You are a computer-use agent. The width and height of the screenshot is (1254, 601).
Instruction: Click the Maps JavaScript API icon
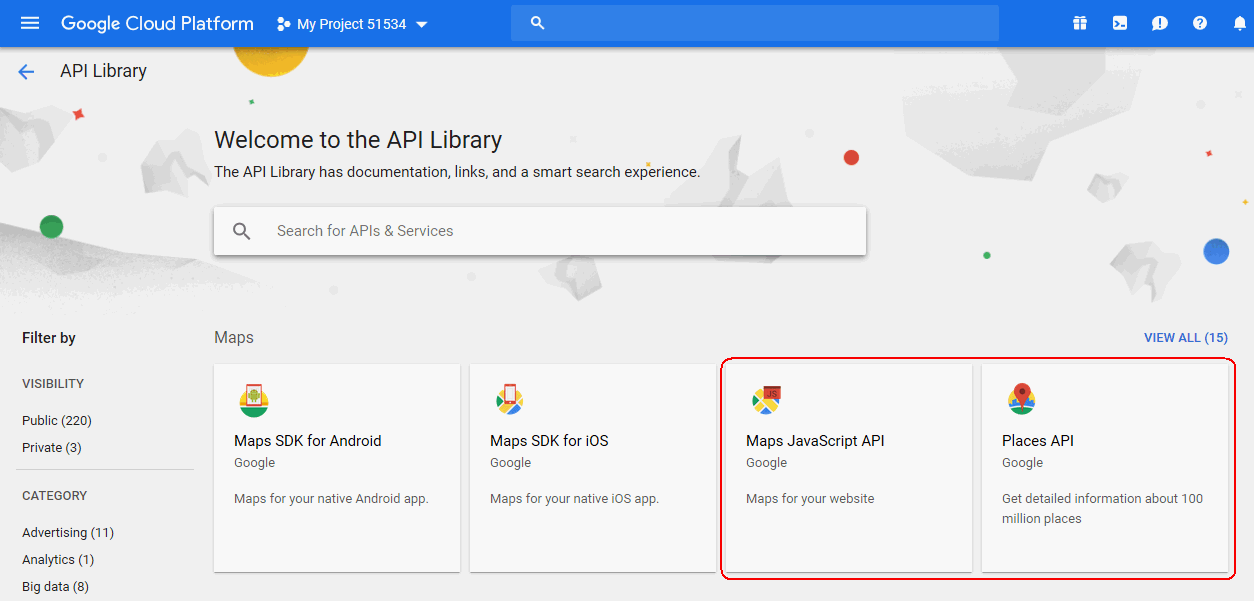[x=766, y=400]
